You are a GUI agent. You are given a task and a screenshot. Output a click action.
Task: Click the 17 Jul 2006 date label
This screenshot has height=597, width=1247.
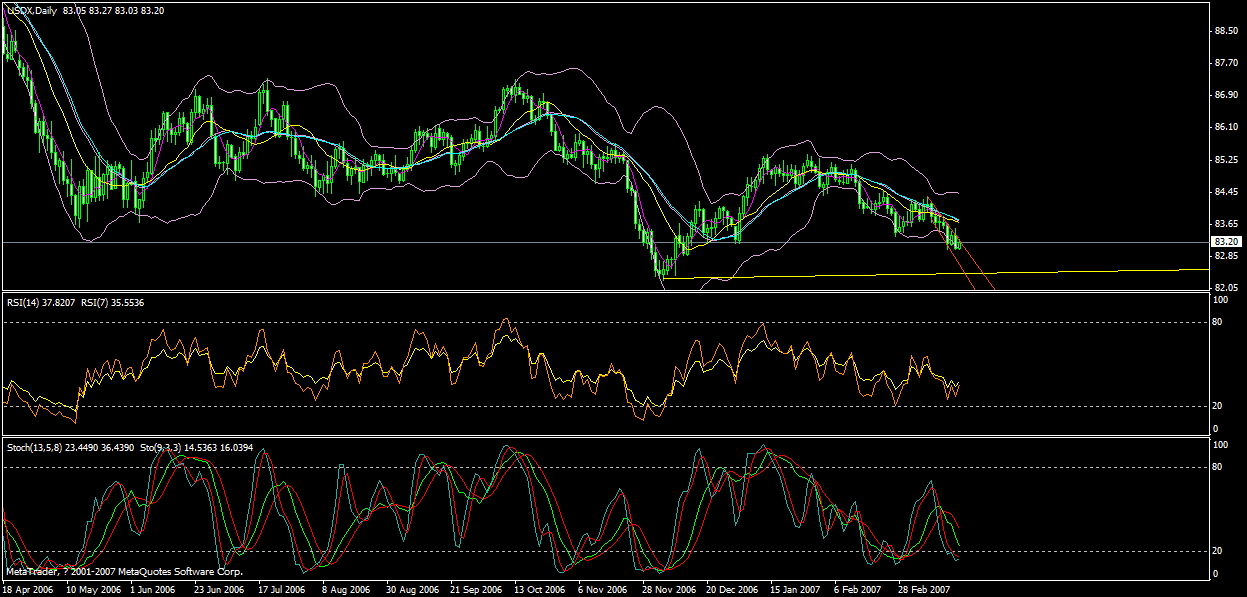tap(283, 590)
